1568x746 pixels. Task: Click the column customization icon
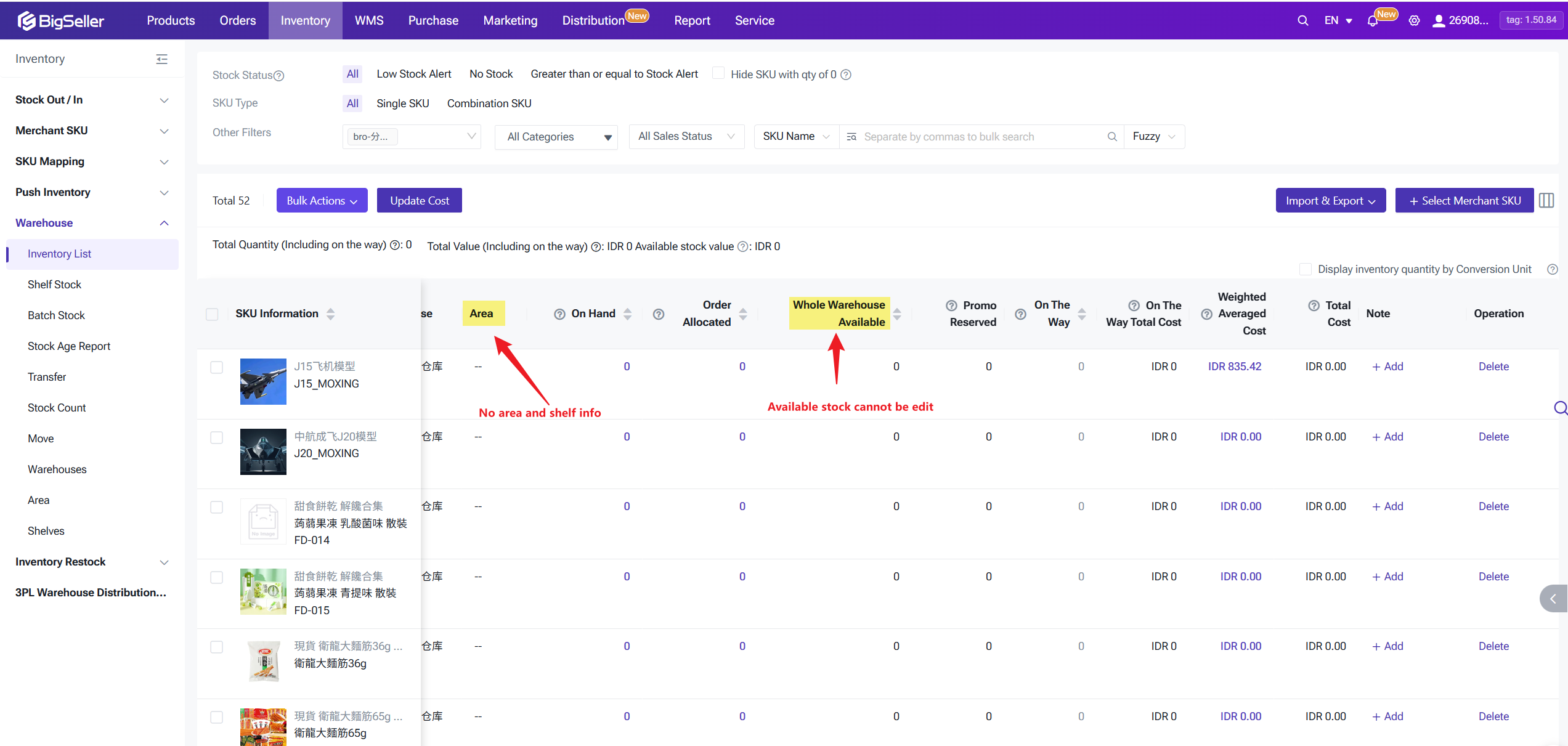coord(1546,200)
